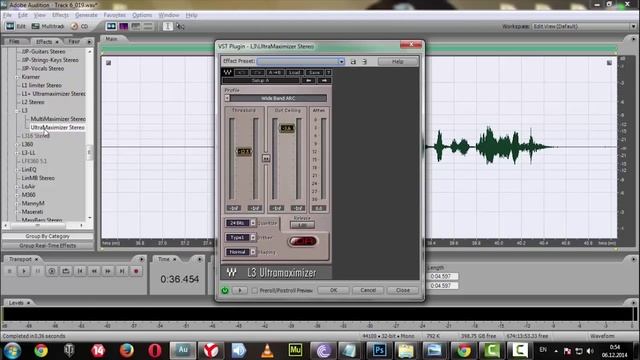Open the Generate menu

86,15
